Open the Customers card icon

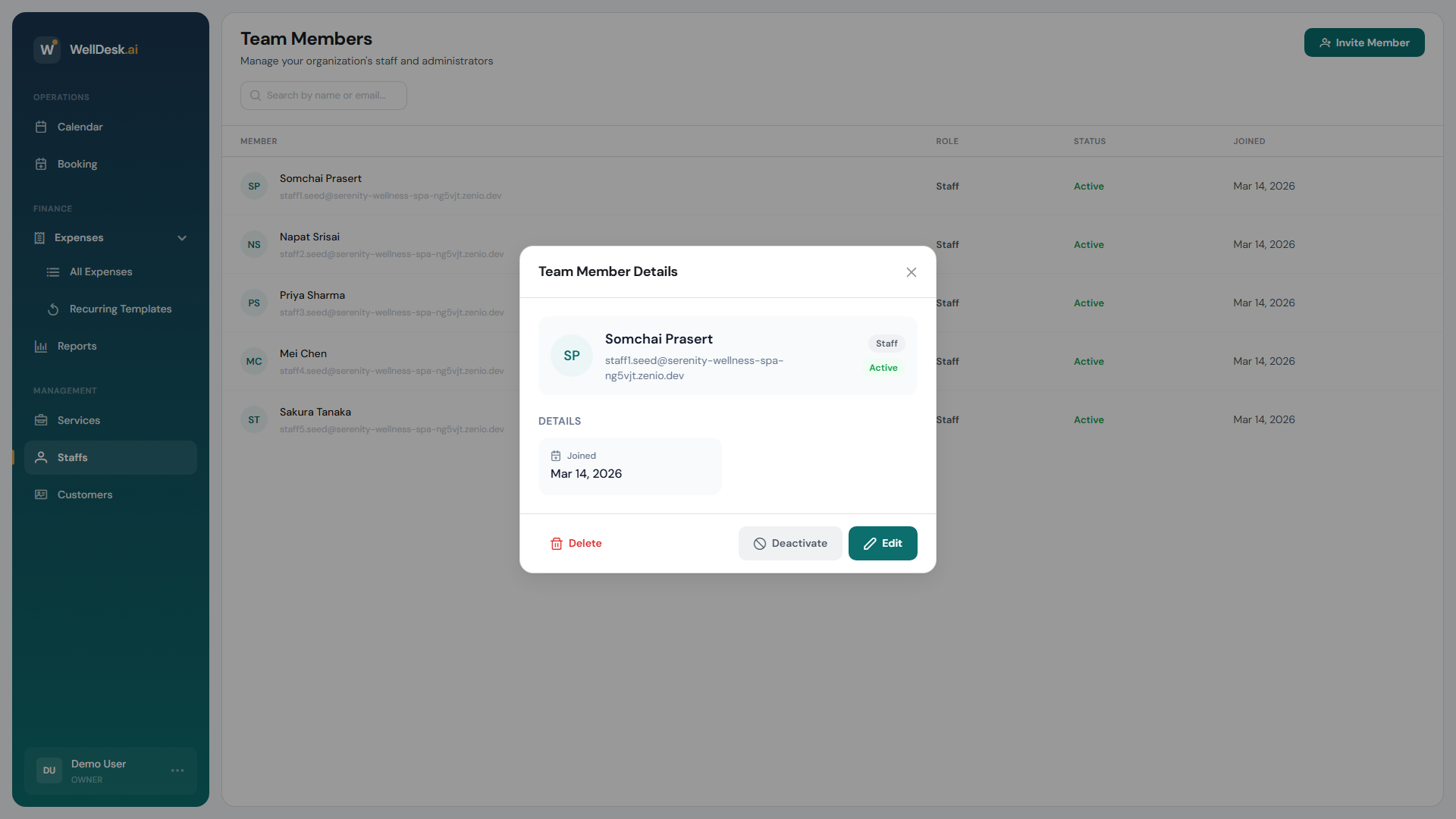pos(42,494)
